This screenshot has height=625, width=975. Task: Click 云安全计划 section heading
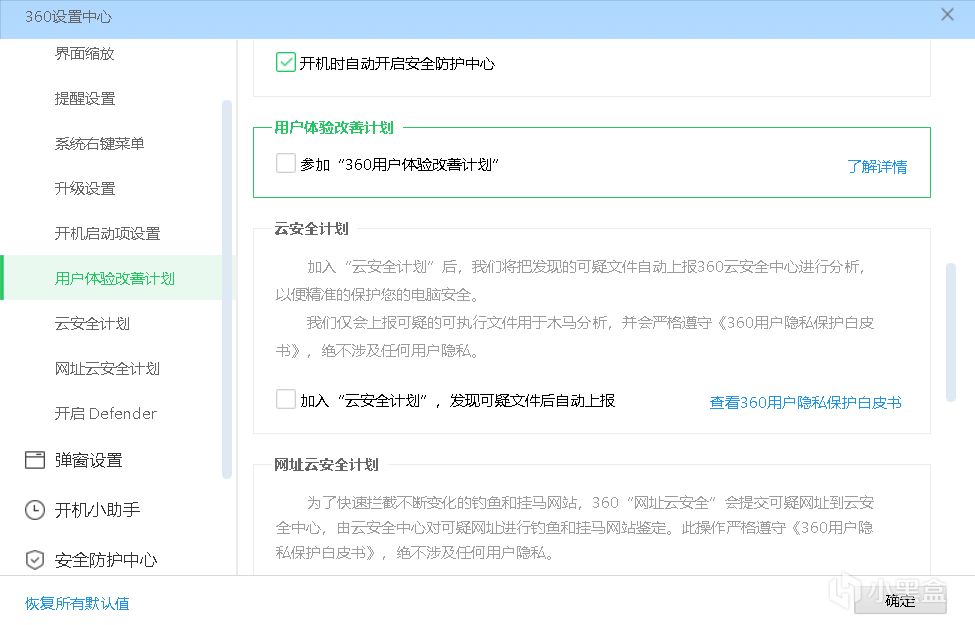point(312,229)
